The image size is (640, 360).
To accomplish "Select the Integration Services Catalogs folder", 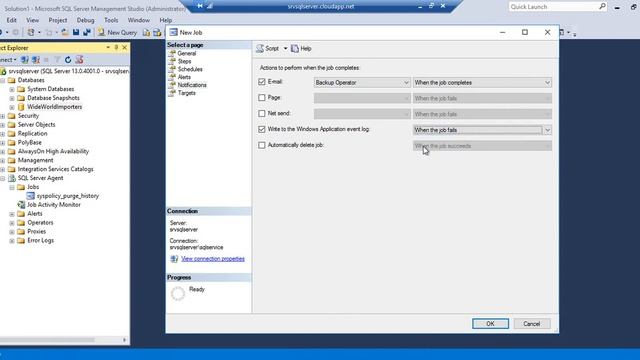I will tap(56, 169).
